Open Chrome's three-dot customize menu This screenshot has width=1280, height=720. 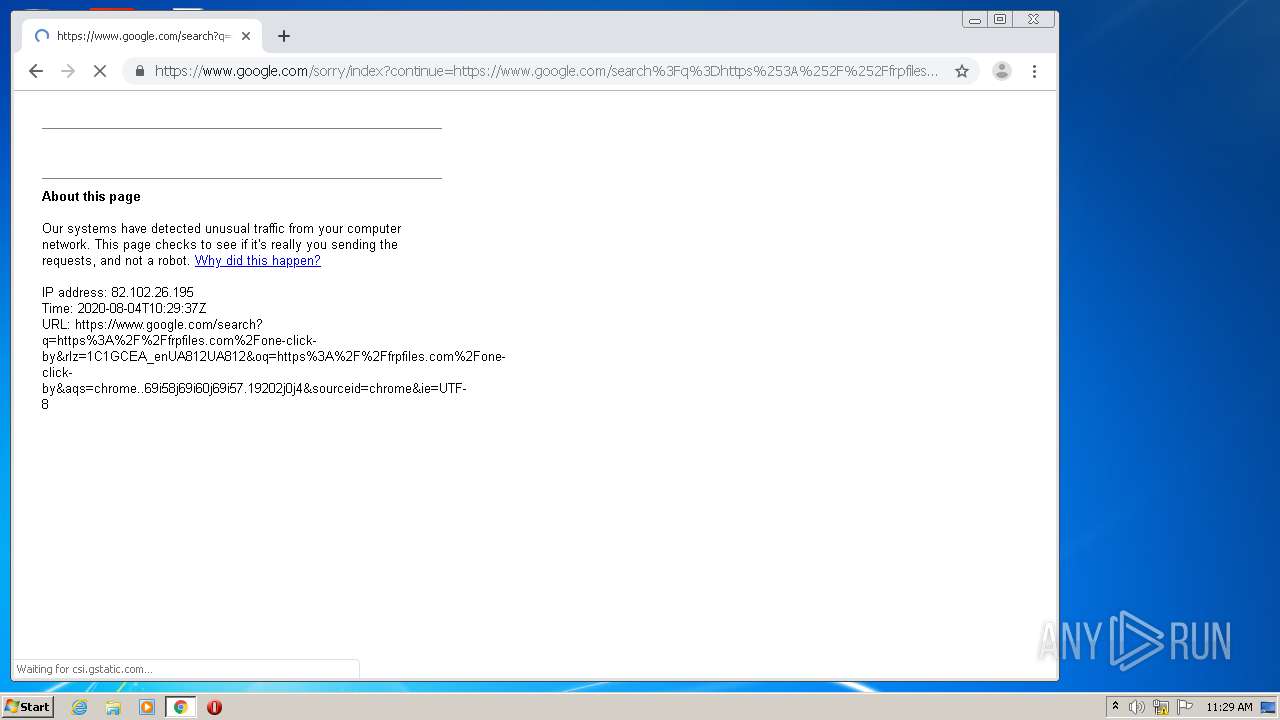click(x=1034, y=71)
